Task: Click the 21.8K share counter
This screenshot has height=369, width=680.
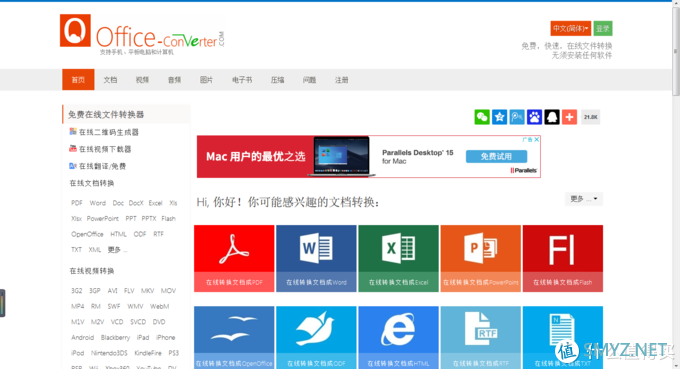Action: (590, 117)
